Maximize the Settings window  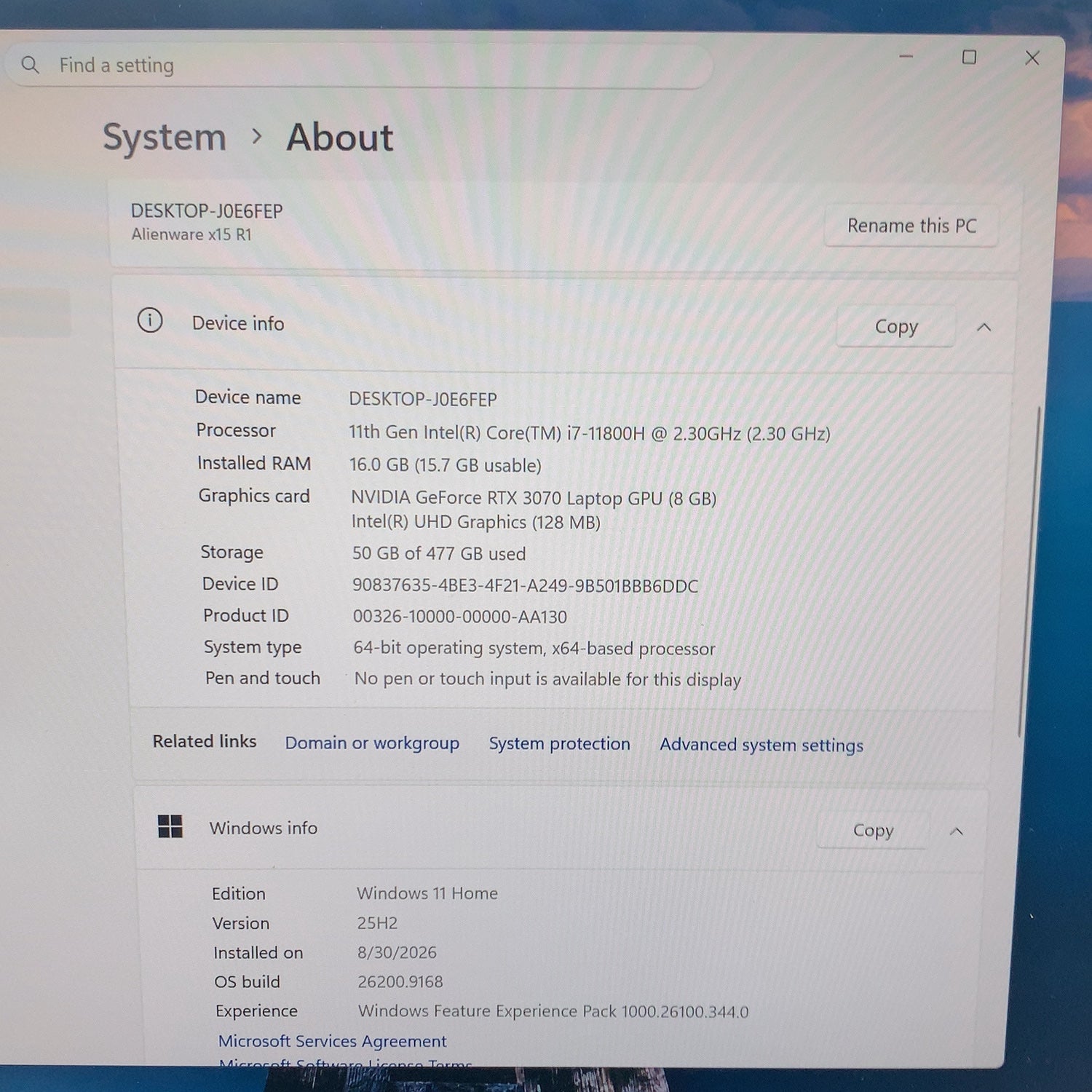click(969, 57)
